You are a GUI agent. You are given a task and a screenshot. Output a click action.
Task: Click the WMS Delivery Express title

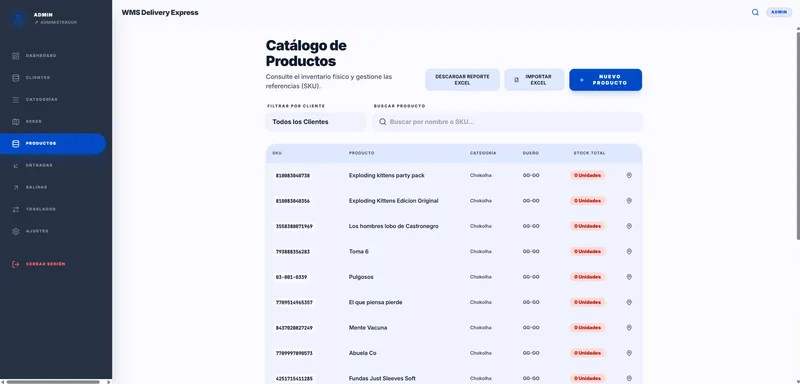pyautogui.click(x=160, y=12)
